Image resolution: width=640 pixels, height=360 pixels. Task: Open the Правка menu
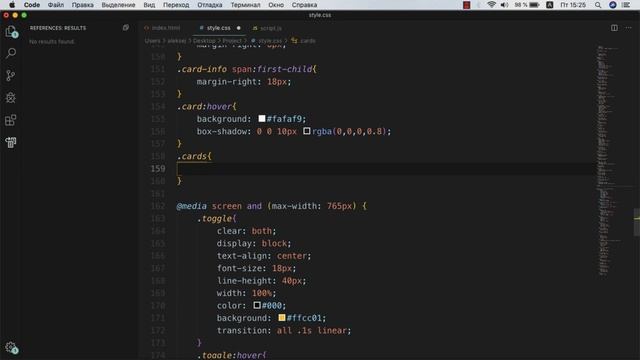[x=82, y=5]
